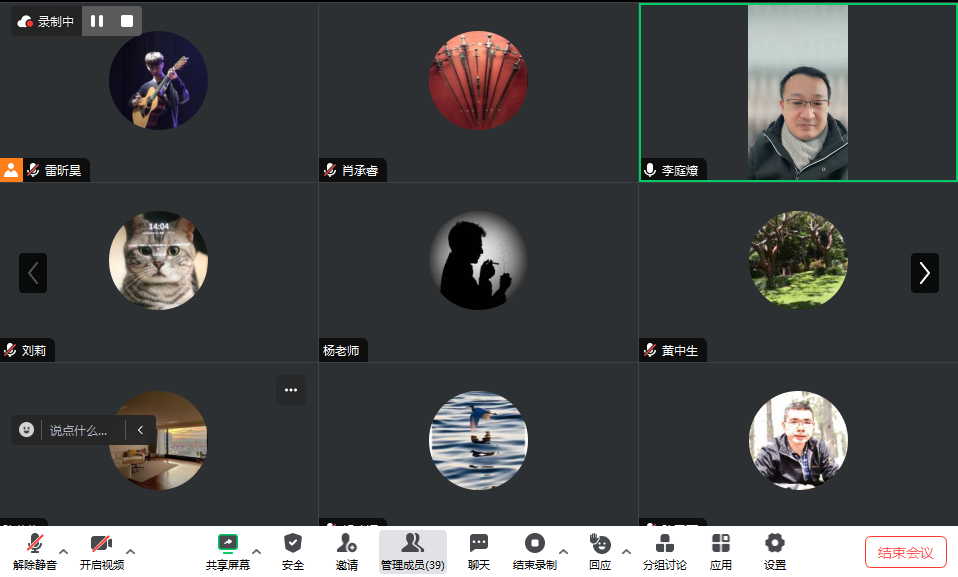This screenshot has height=577, width=958.
Task: Open the 聊天 chat icon
Action: click(x=479, y=543)
